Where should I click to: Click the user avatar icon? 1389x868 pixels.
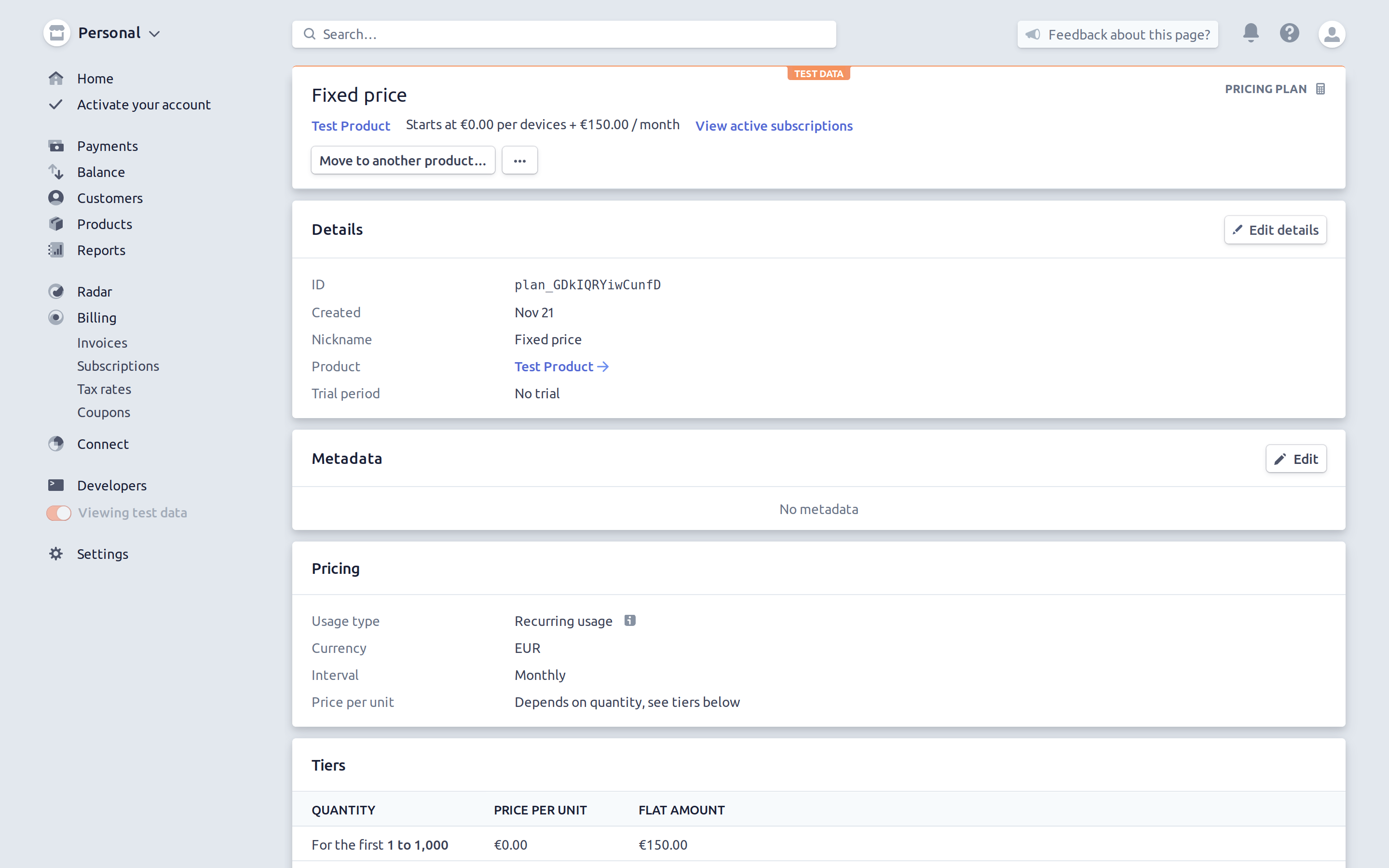click(1332, 33)
